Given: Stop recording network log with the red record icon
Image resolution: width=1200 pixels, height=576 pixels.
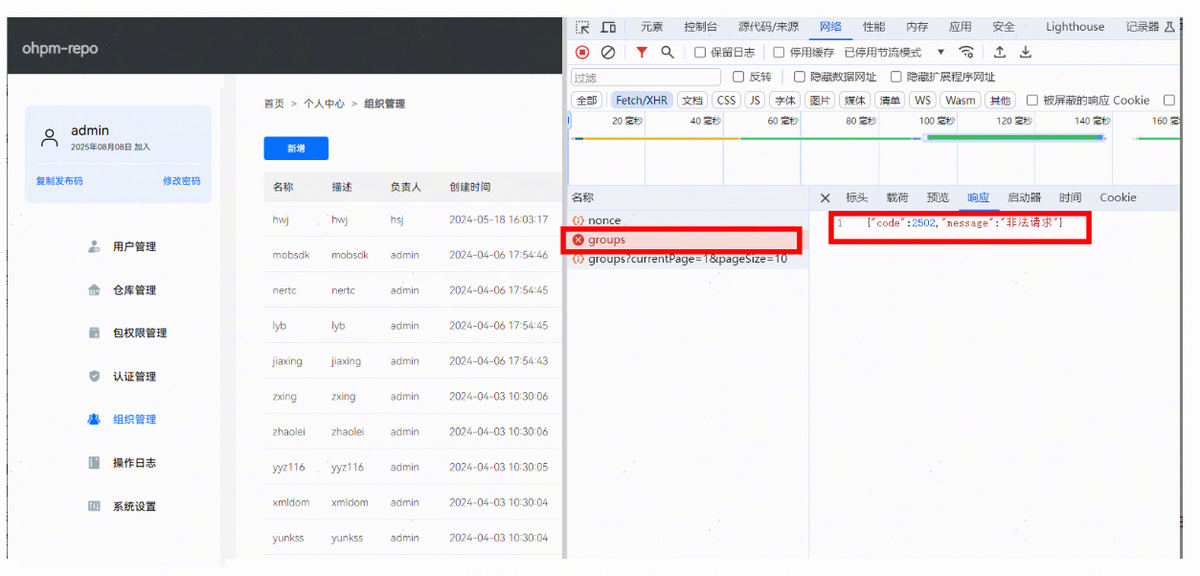Looking at the screenshot, I should (582, 53).
